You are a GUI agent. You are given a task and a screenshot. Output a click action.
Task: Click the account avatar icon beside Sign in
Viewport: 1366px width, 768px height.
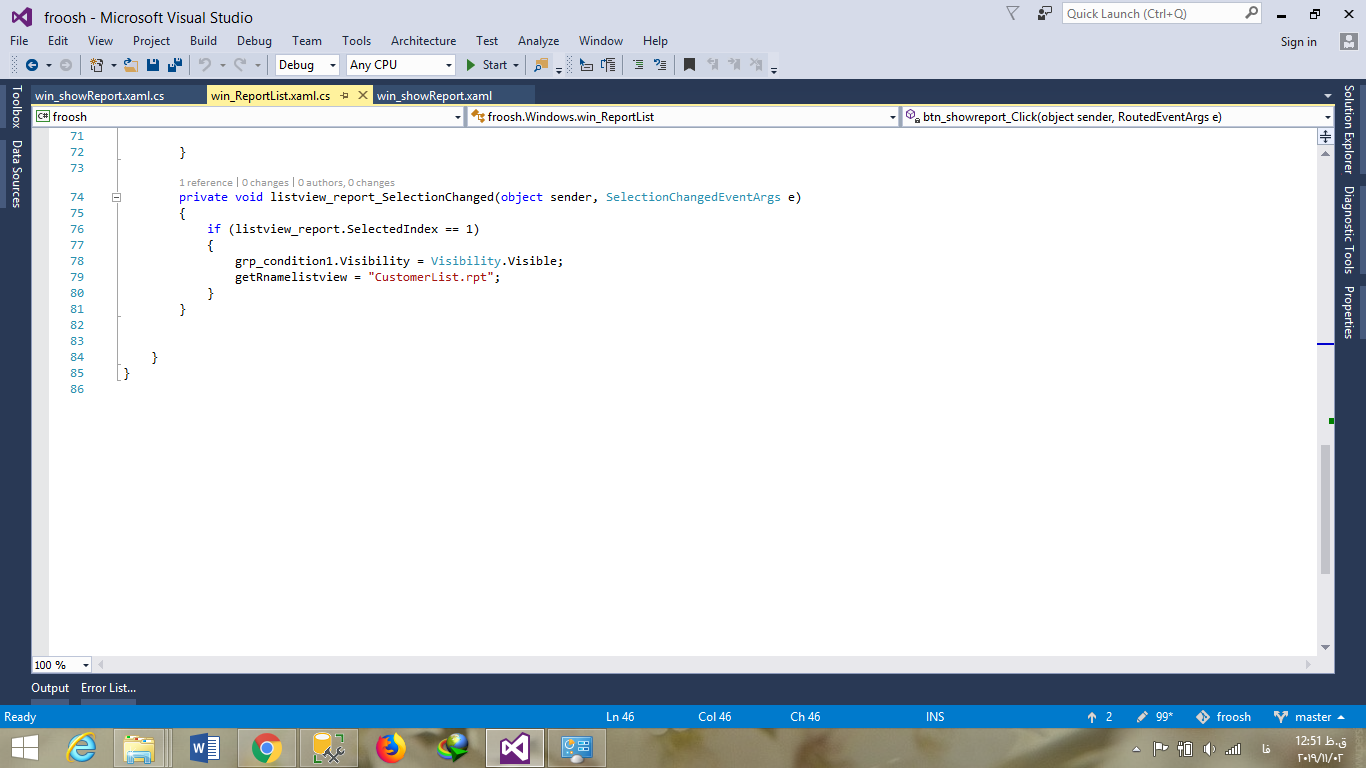pos(1348,41)
